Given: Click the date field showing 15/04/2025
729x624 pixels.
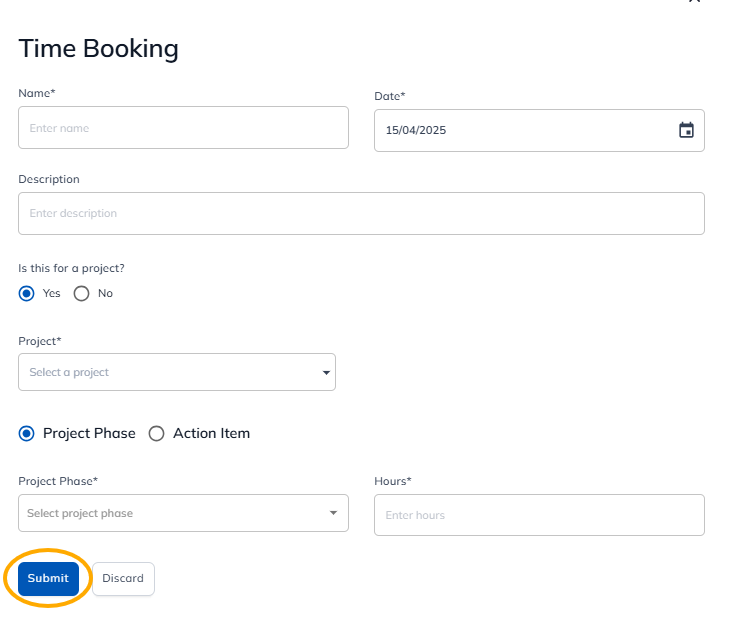Looking at the screenshot, I should pos(520,130).
